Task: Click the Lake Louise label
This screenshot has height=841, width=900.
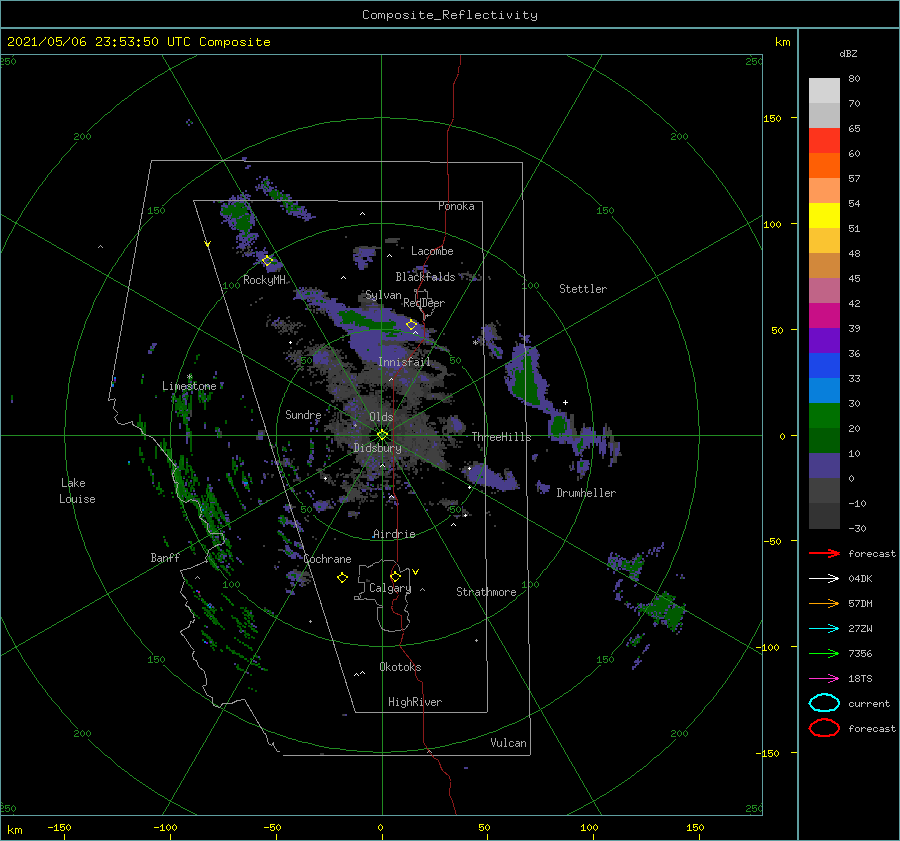Action: click(77, 491)
